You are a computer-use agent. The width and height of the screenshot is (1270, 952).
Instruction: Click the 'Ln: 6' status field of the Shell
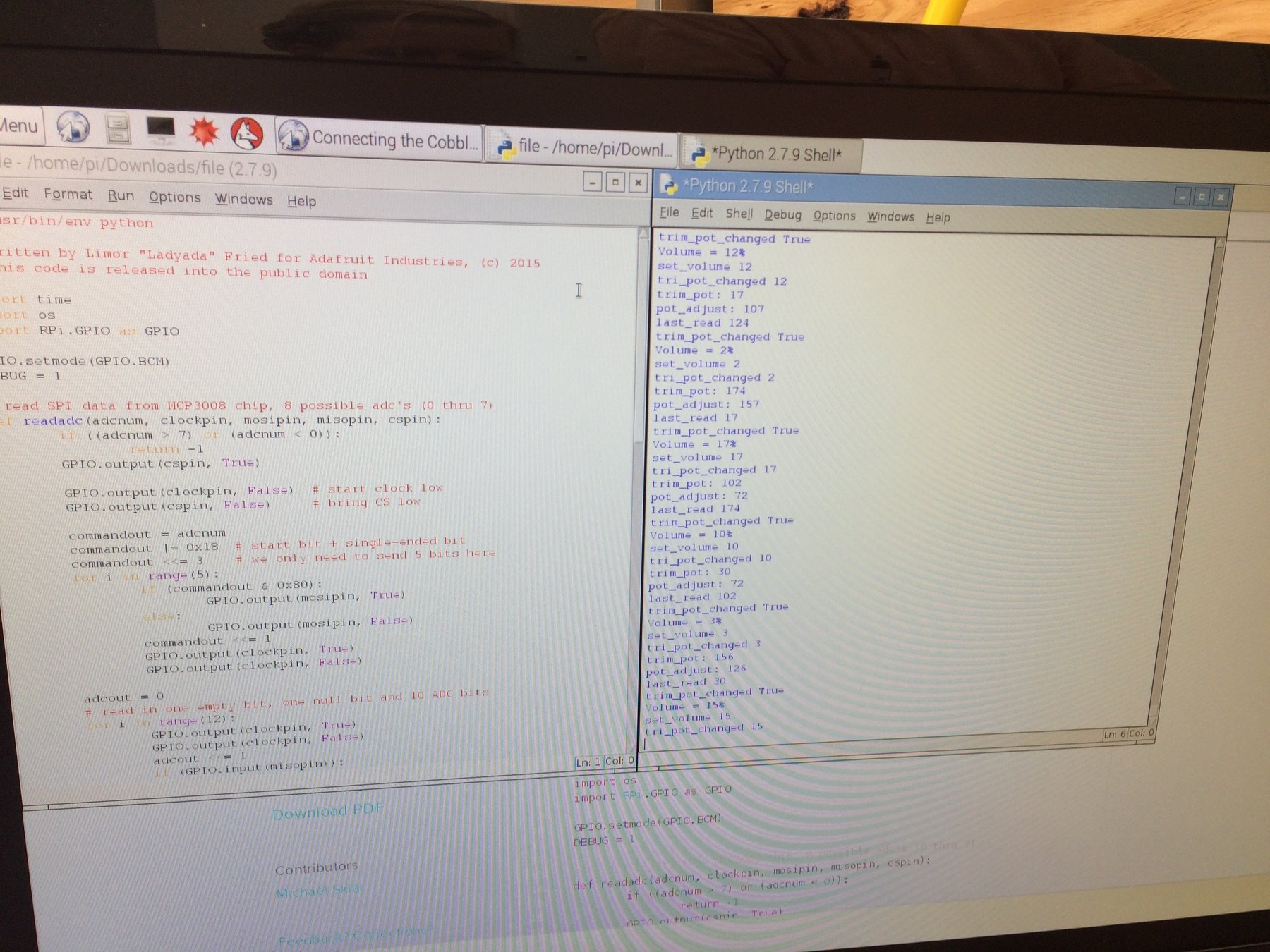pyautogui.click(x=1114, y=734)
